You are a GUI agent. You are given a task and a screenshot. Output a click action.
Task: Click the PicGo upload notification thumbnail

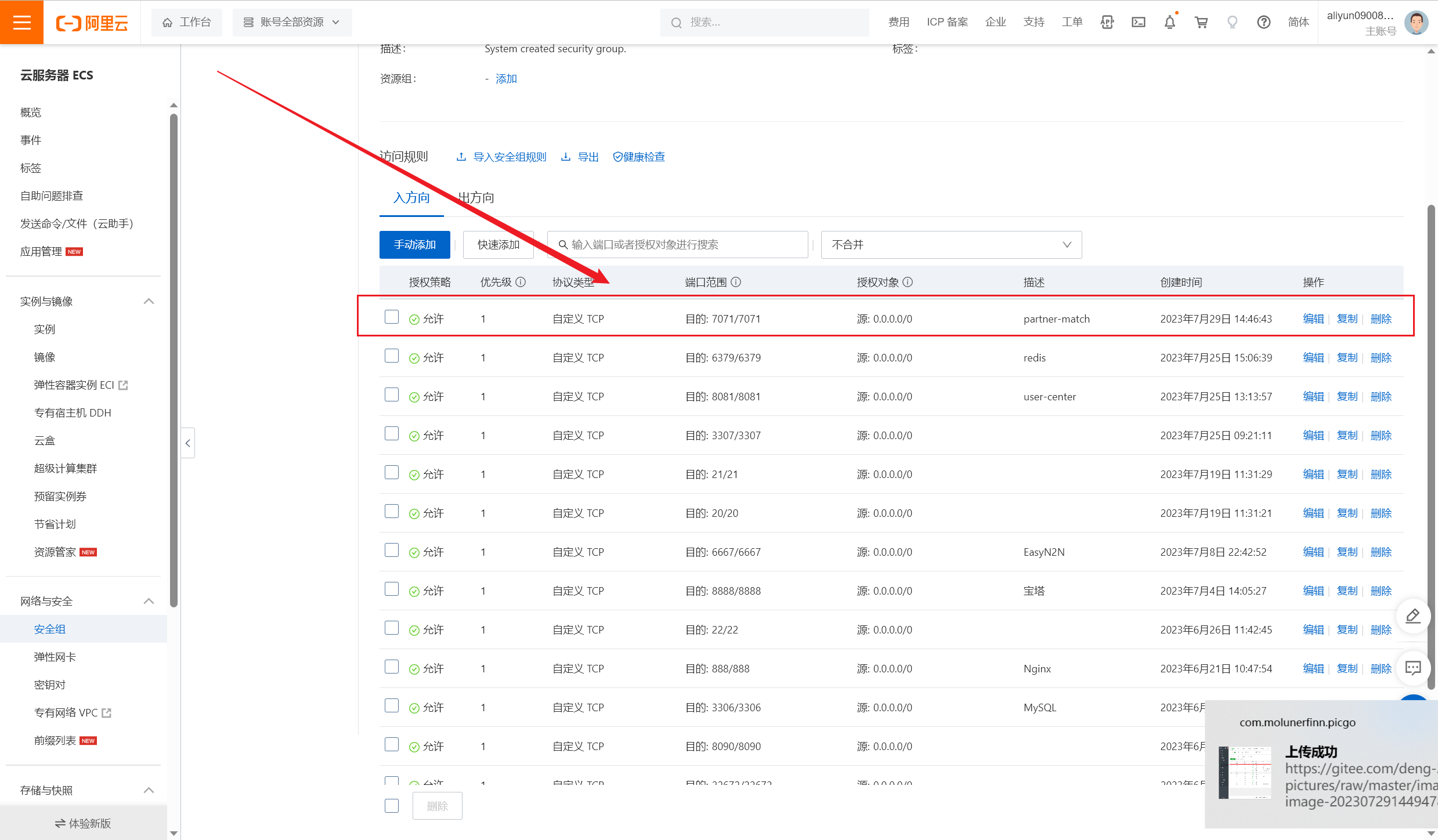click(x=1244, y=773)
